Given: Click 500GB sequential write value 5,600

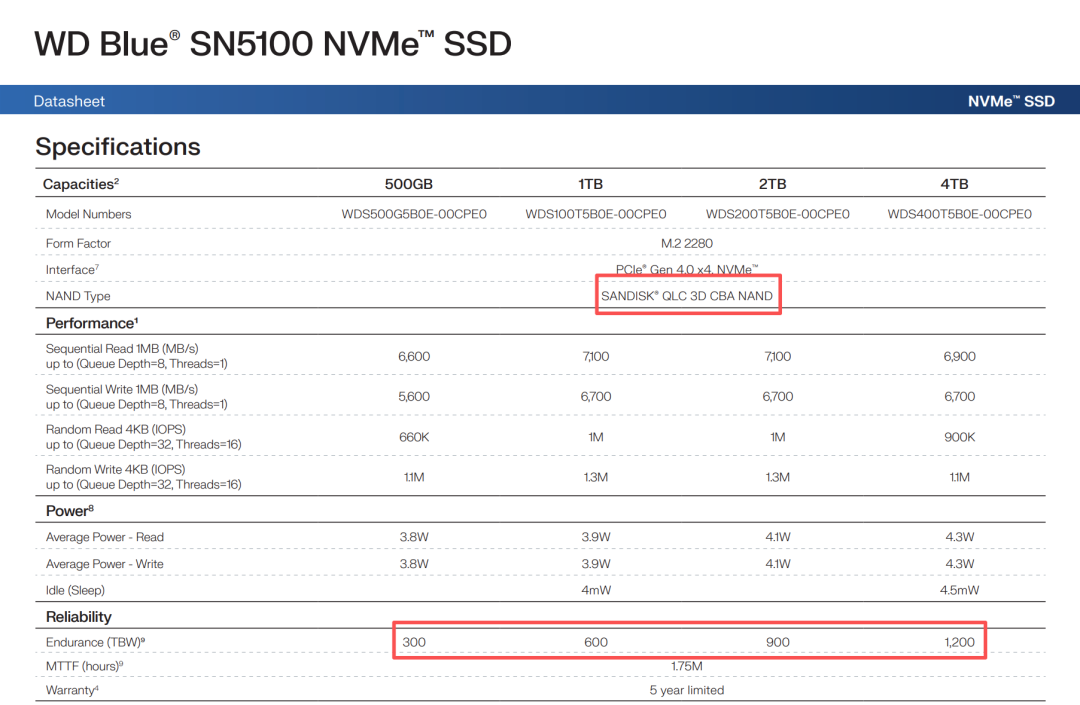Looking at the screenshot, I should [414, 397].
